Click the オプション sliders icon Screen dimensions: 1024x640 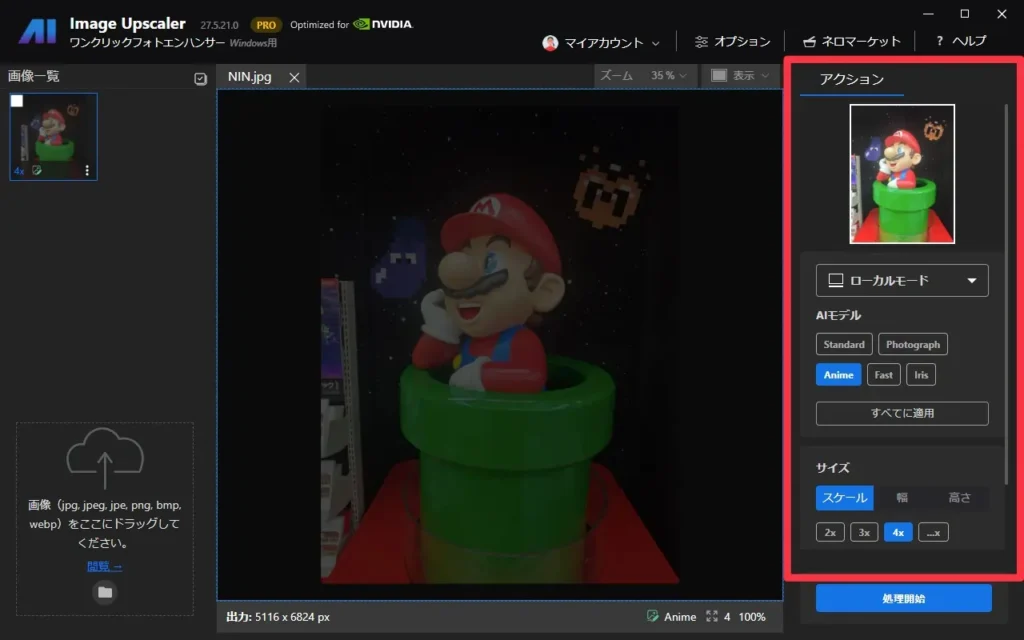click(x=701, y=42)
